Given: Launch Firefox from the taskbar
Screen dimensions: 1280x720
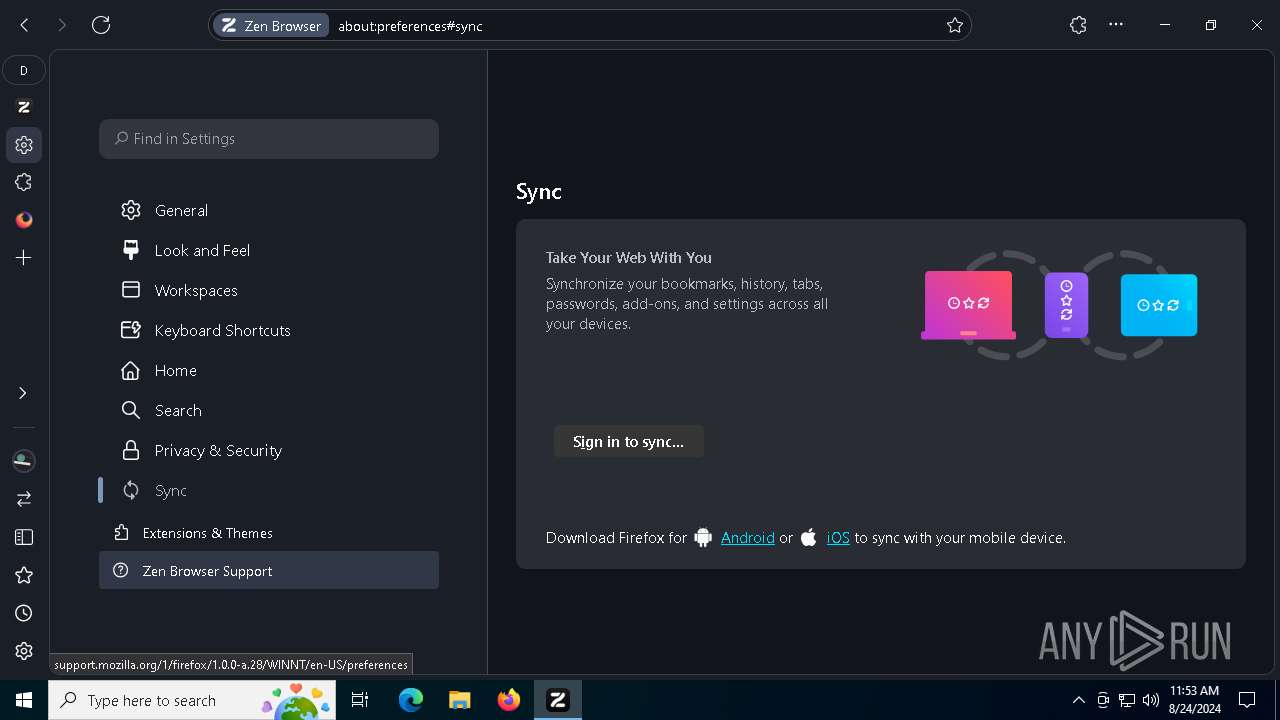Looking at the screenshot, I should (x=509, y=700).
